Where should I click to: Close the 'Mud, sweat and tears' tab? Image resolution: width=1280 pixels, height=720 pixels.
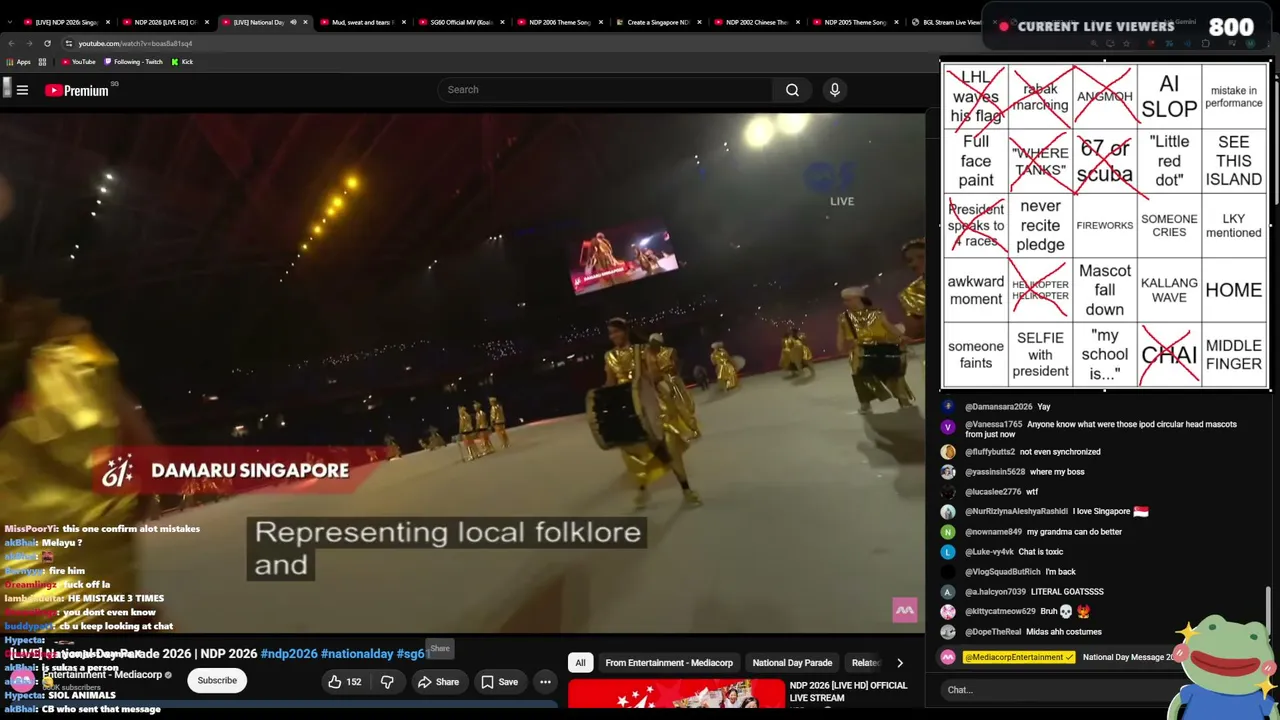[x=403, y=22]
